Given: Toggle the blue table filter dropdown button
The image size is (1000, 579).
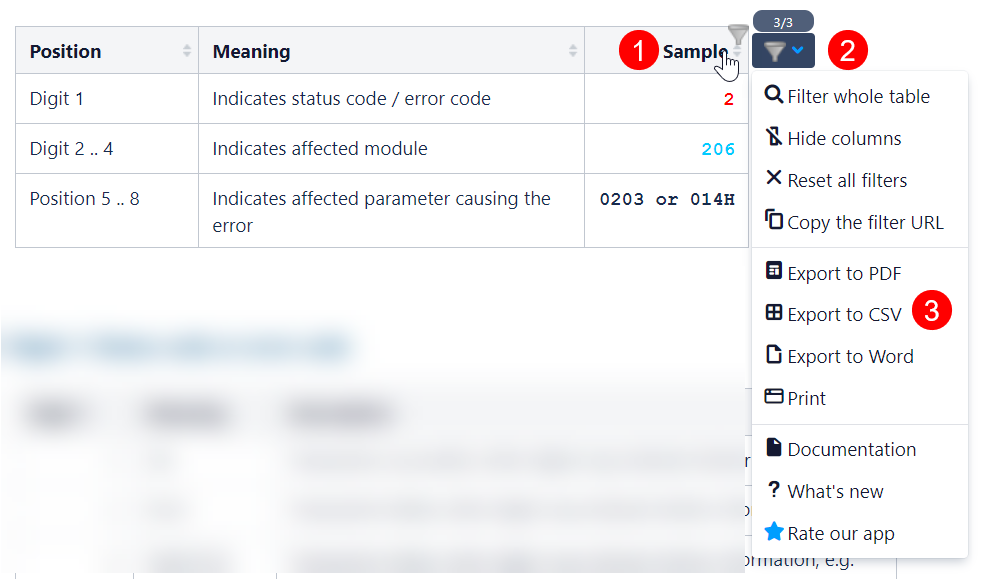Looking at the screenshot, I should pyautogui.click(x=783, y=50).
